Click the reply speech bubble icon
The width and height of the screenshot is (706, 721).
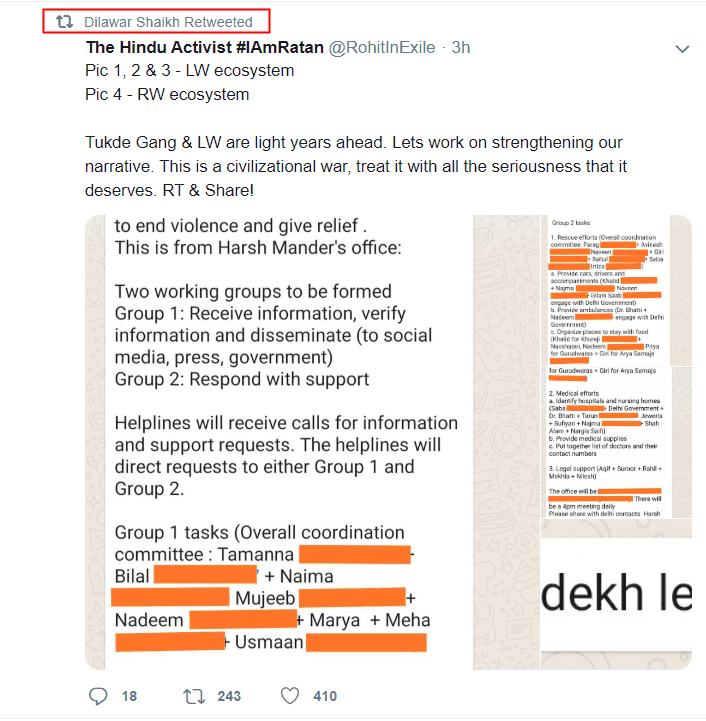pos(98,696)
